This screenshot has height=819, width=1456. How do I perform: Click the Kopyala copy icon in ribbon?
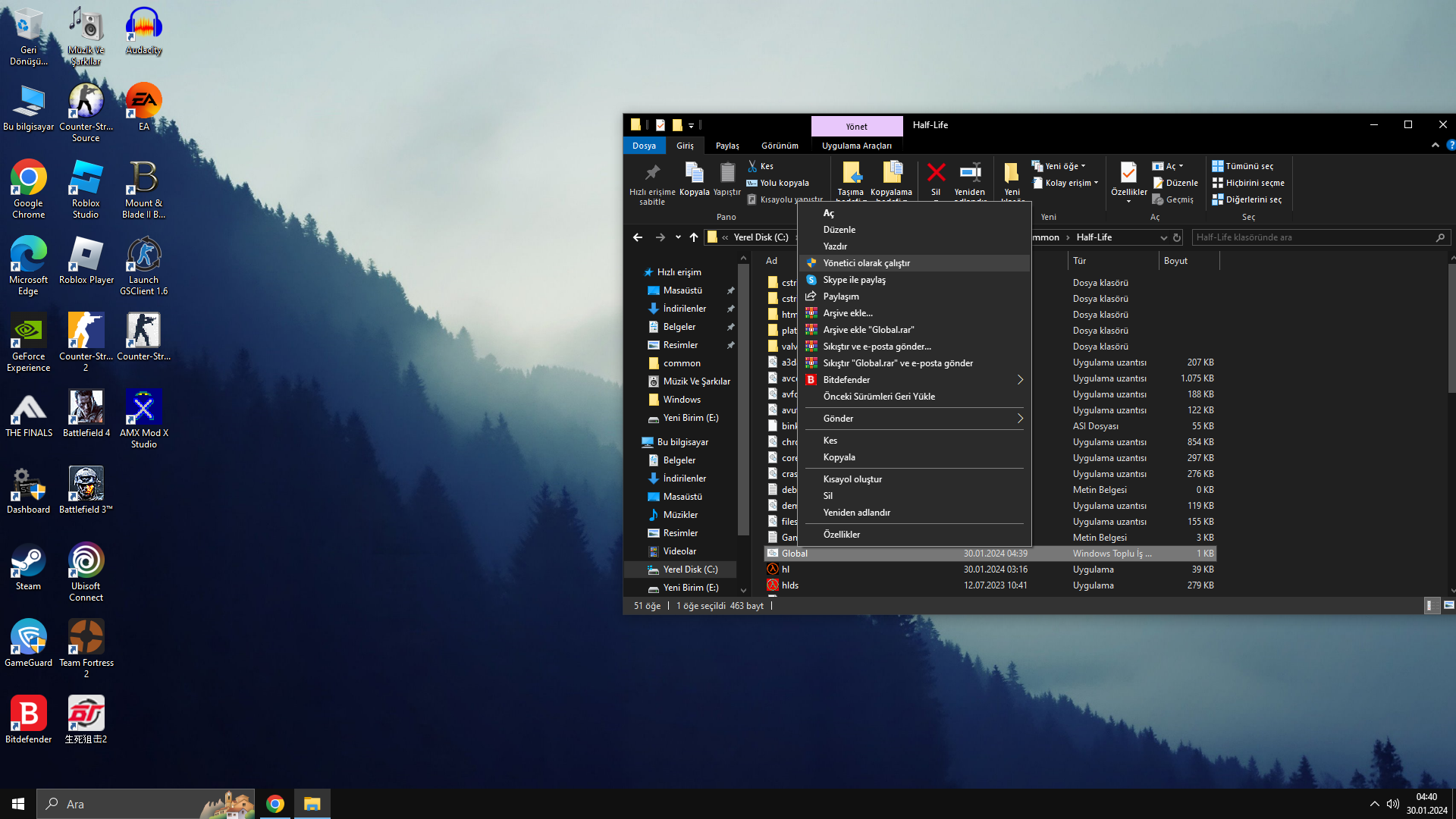pyautogui.click(x=694, y=174)
